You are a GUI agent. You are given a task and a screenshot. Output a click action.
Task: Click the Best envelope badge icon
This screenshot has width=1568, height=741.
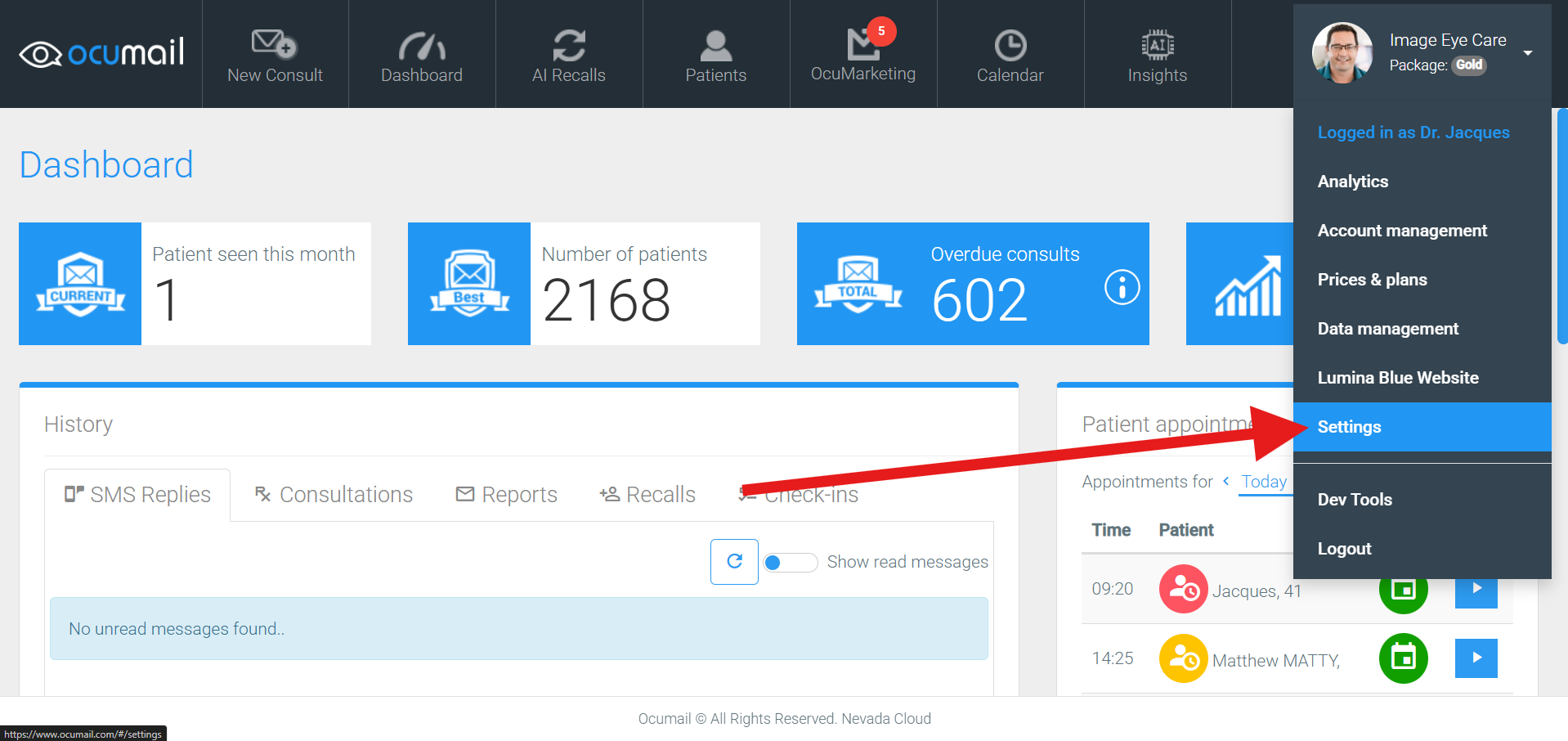(469, 284)
